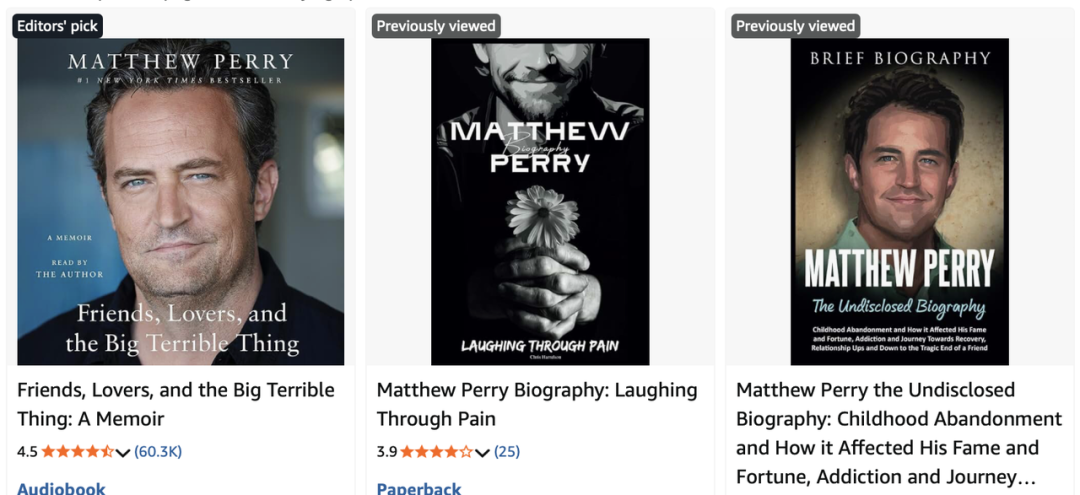Click Previously viewed badge on Laughing Through Pain
1080x495 pixels.
pos(436,26)
